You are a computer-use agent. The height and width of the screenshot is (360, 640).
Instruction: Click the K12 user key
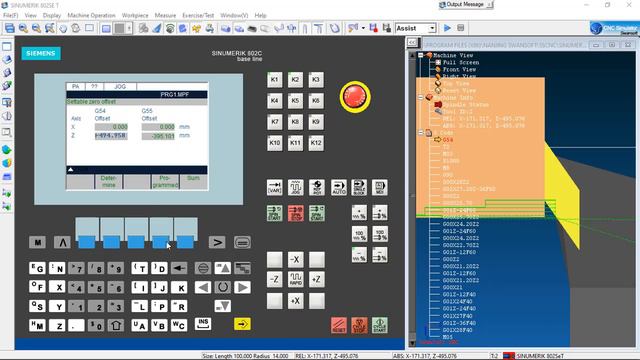pyautogui.click(x=316, y=143)
